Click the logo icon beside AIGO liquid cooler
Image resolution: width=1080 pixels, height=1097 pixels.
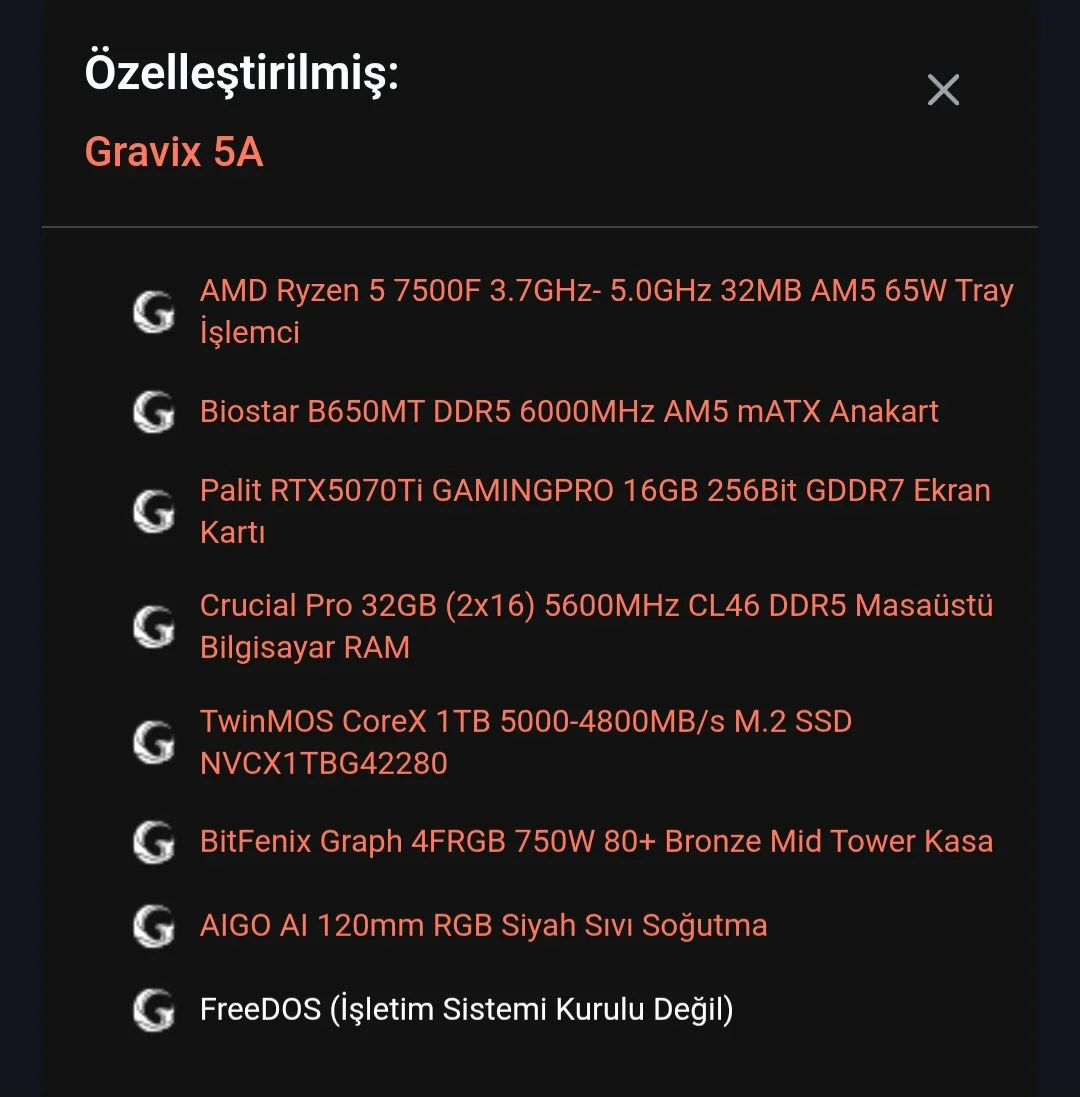point(154,925)
